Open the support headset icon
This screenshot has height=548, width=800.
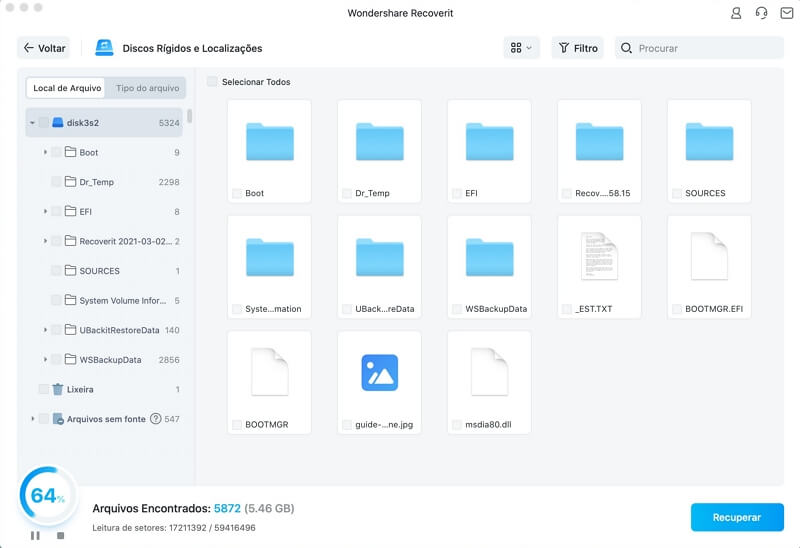coord(761,13)
